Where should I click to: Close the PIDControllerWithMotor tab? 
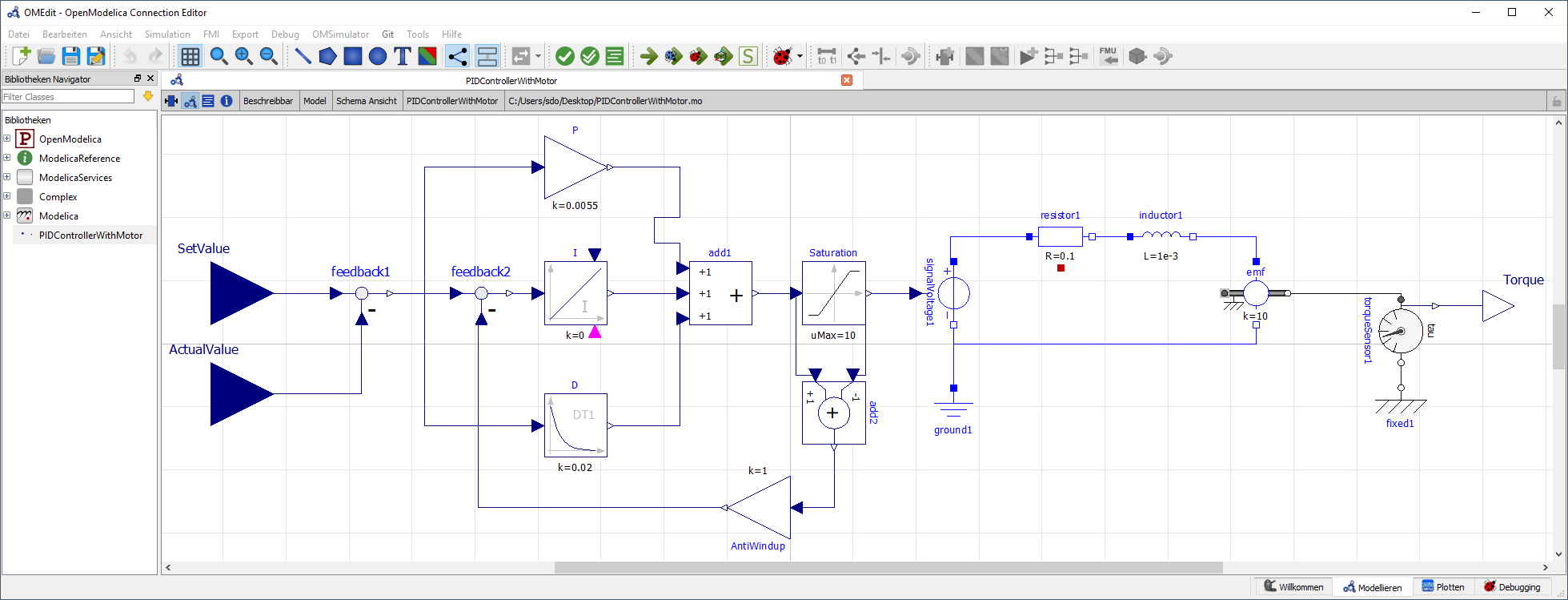click(x=847, y=80)
